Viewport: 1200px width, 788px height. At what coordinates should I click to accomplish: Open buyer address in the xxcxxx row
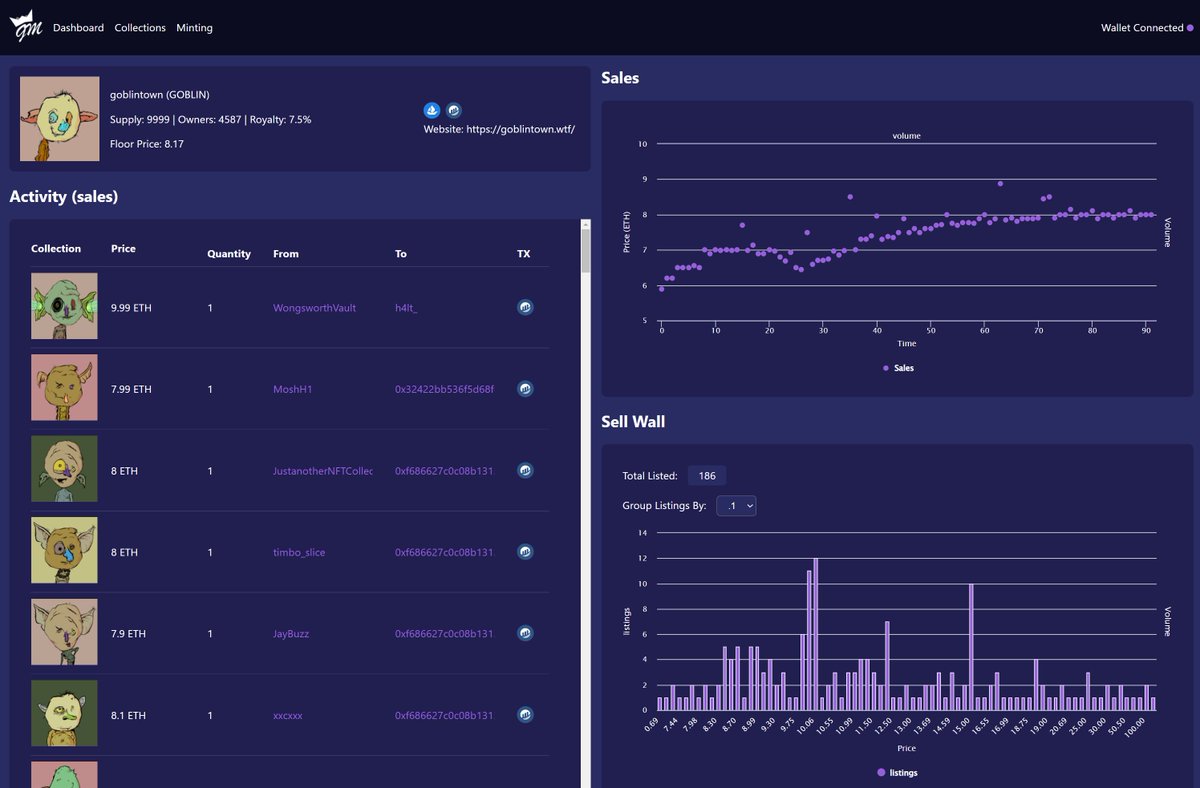tap(444, 715)
